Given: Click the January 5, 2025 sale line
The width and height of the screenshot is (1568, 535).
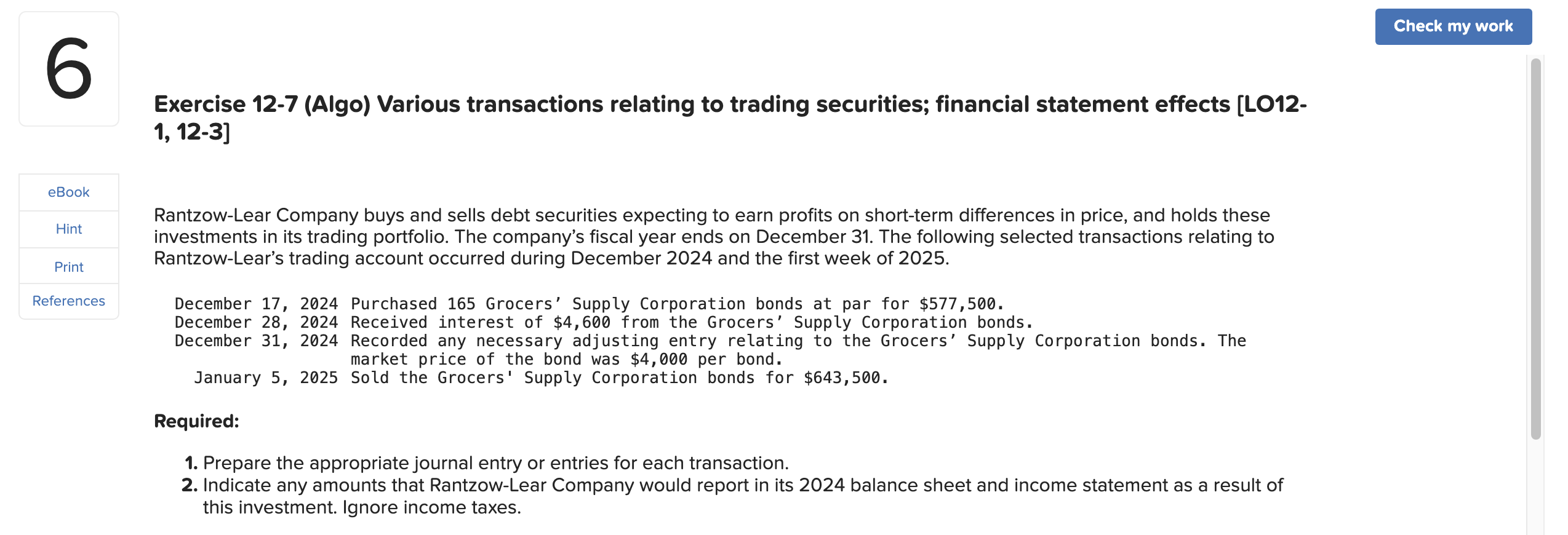Looking at the screenshot, I should point(542,377).
